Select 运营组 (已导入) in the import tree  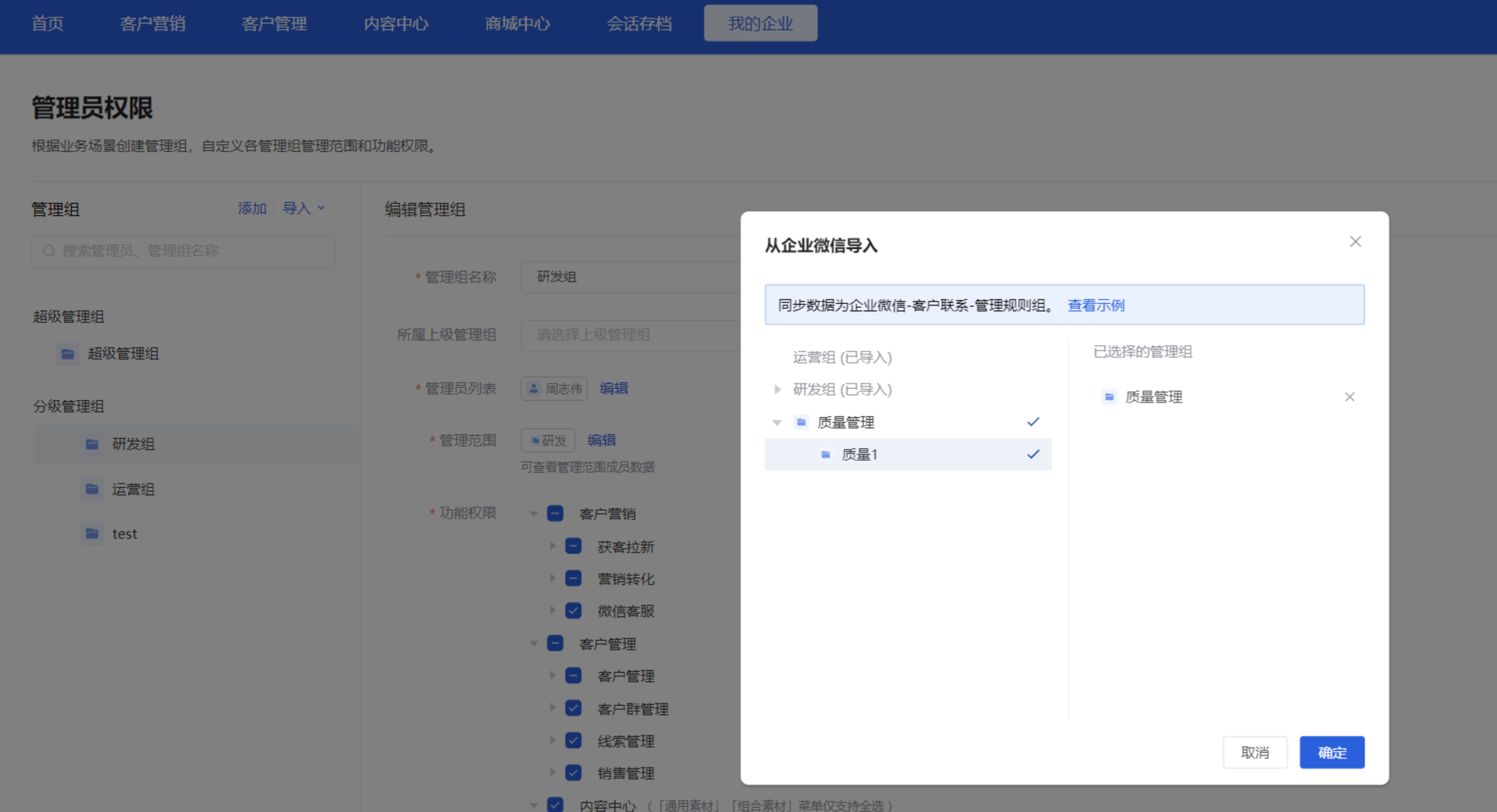click(x=842, y=357)
